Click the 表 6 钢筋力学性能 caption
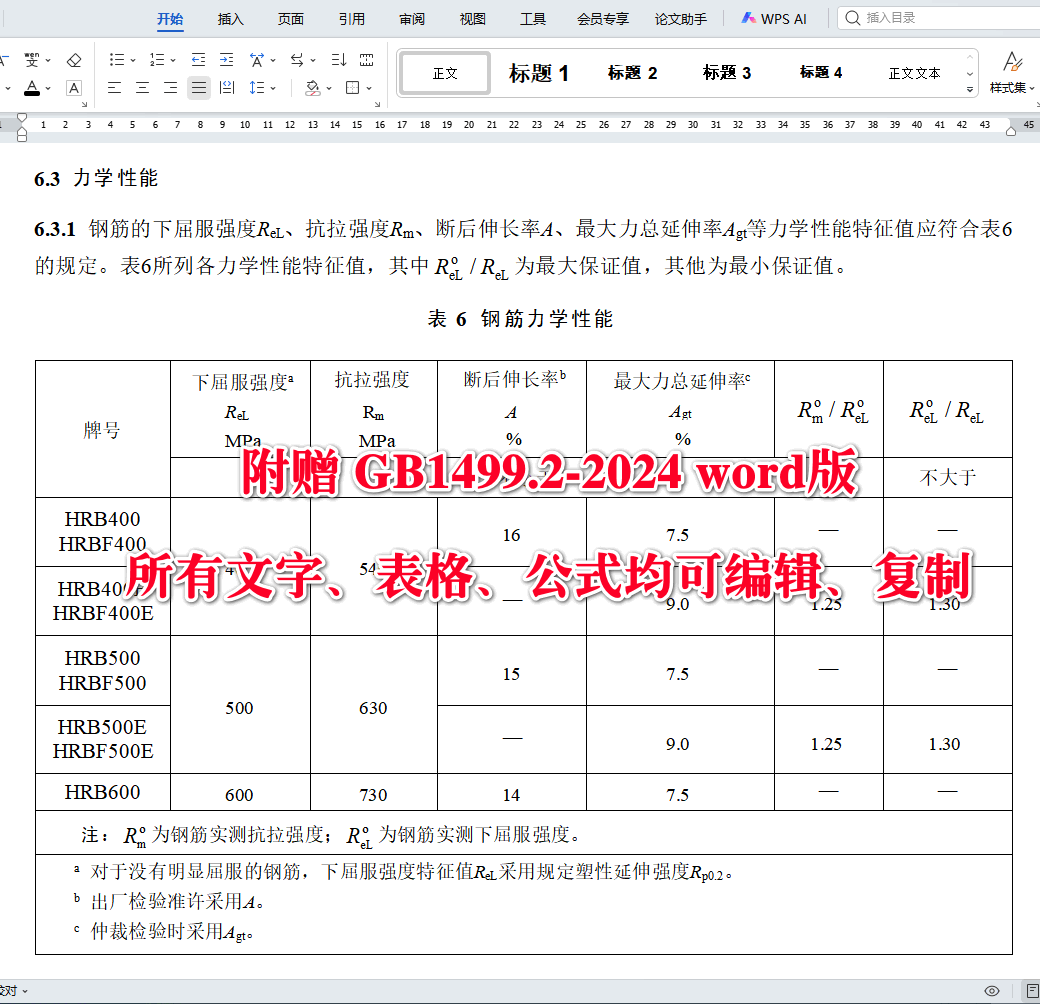Image resolution: width=1040 pixels, height=1004 pixels. pos(521,319)
